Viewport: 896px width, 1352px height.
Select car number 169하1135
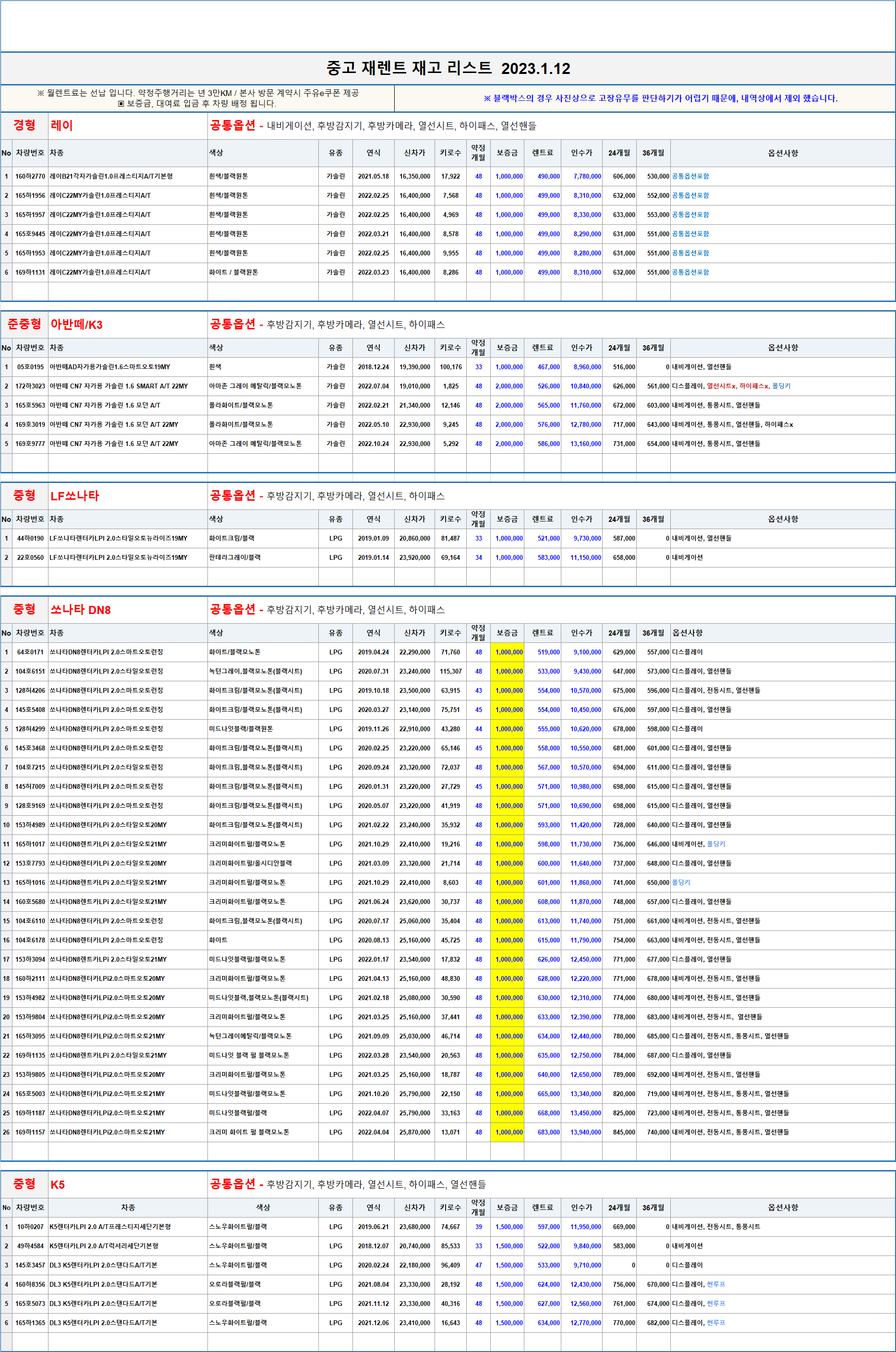point(30,1056)
